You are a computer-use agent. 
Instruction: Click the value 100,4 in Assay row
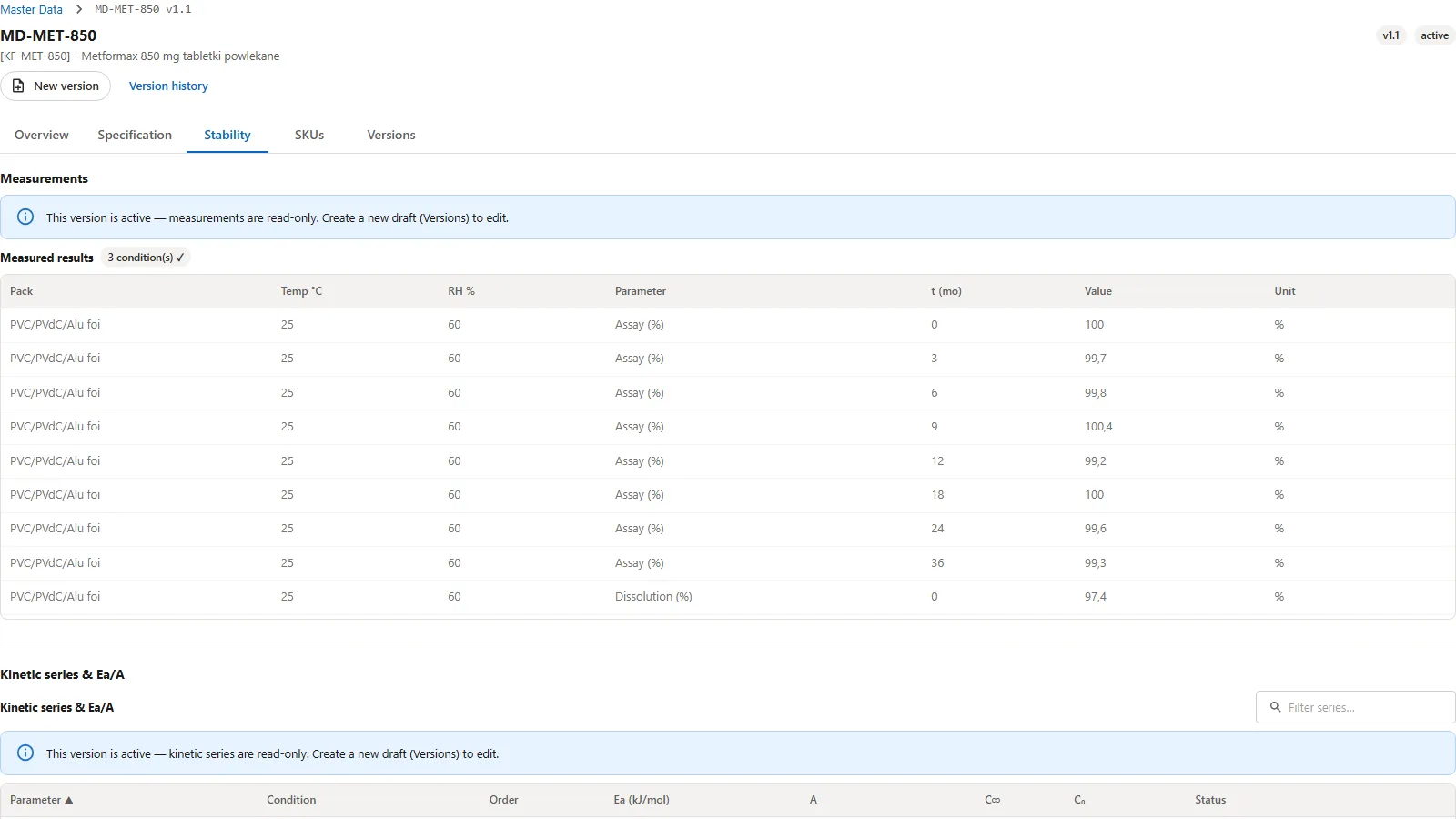pyautogui.click(x=1098, y=426)
